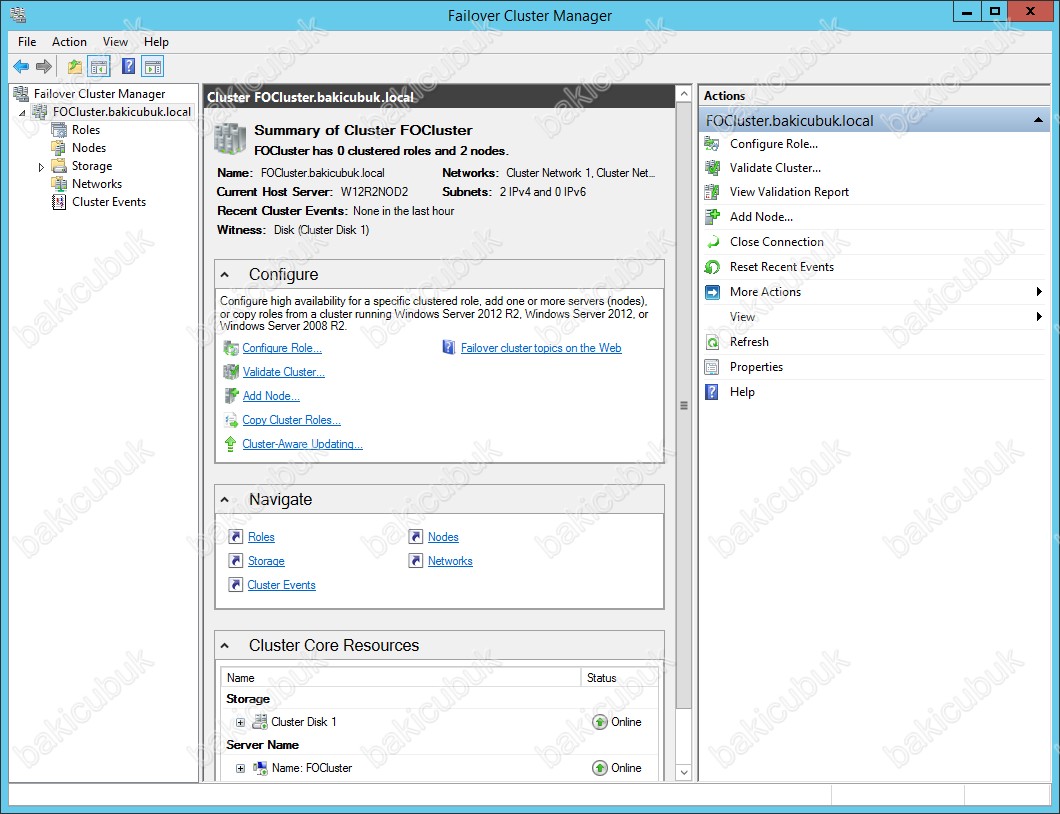Open the View menu in menu bar

click(x=115, y=42)
